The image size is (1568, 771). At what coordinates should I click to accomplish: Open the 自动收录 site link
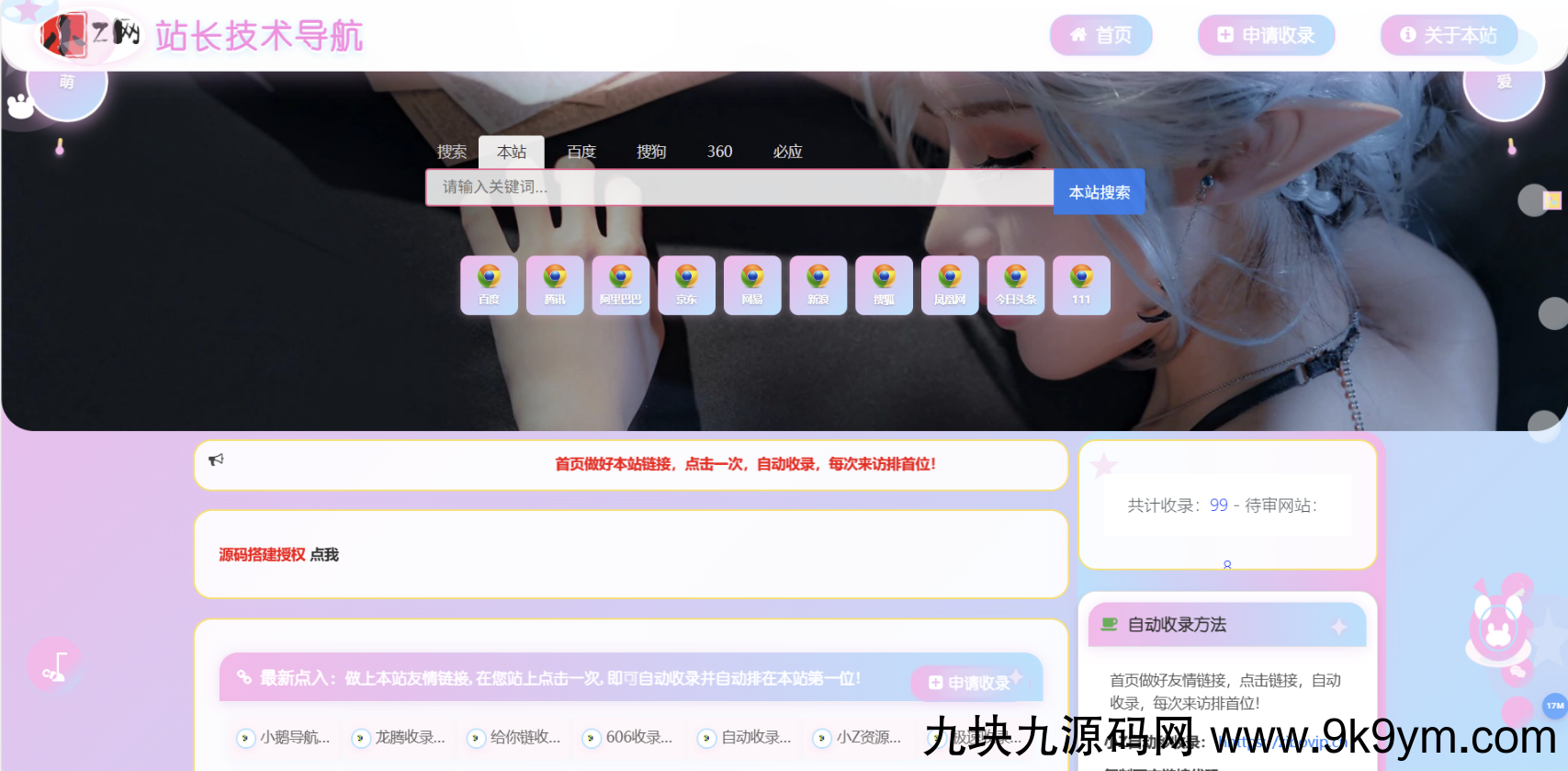[745, 737]
